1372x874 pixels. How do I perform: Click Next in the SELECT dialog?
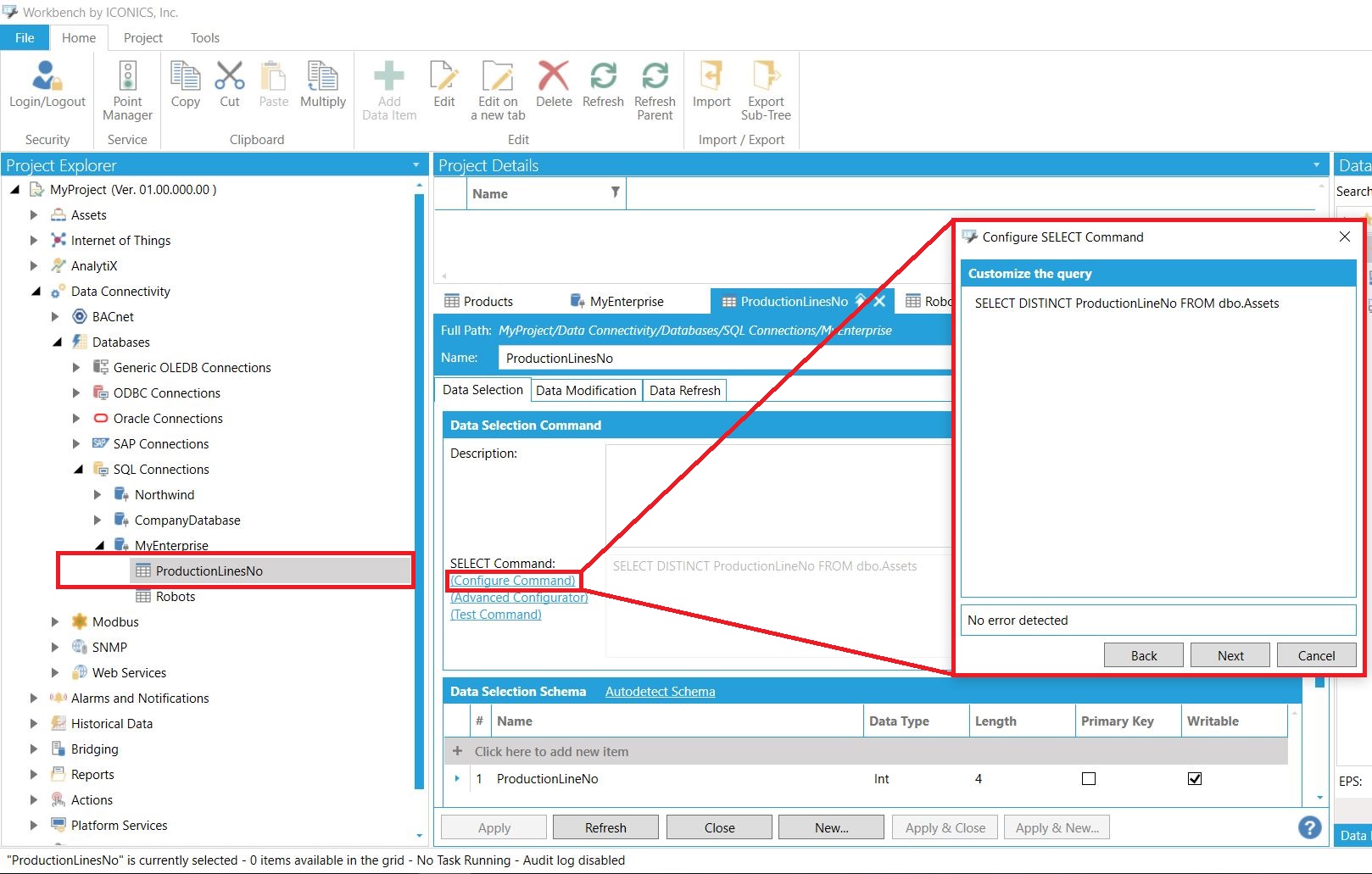[1230, 655]
